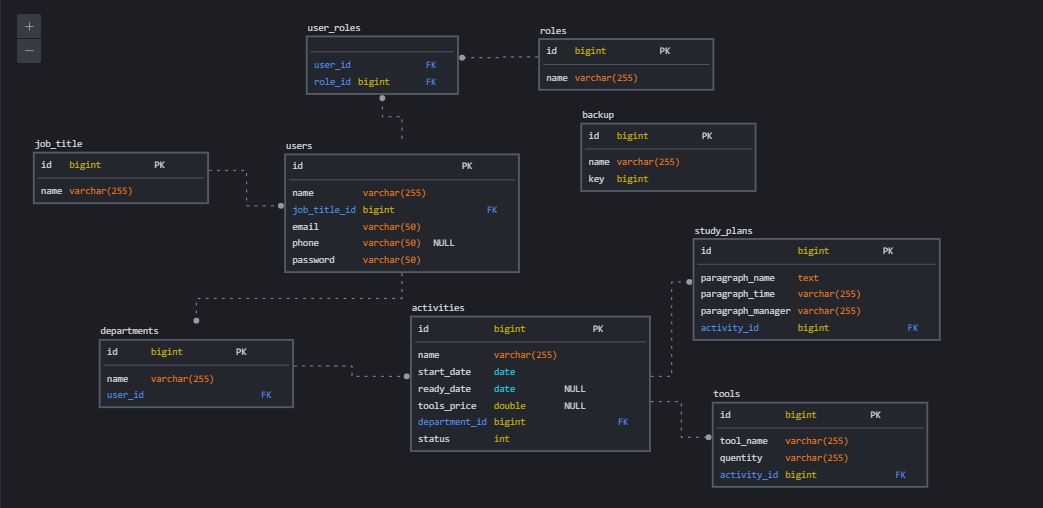
Task: Click the tools table title
Action: tap(726, 394)
